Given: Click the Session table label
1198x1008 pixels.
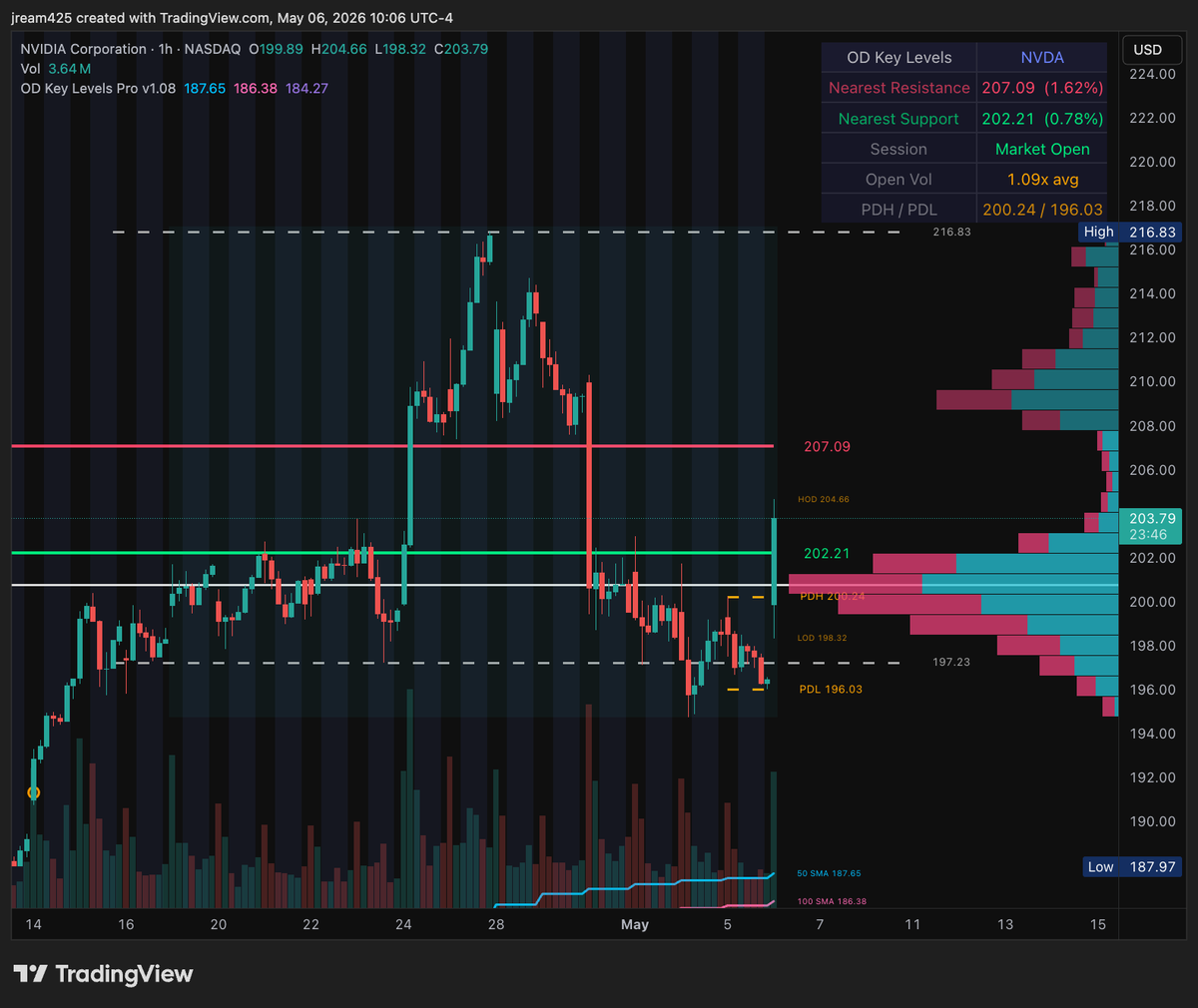Looking at the screenshot, I should point(898,149).
